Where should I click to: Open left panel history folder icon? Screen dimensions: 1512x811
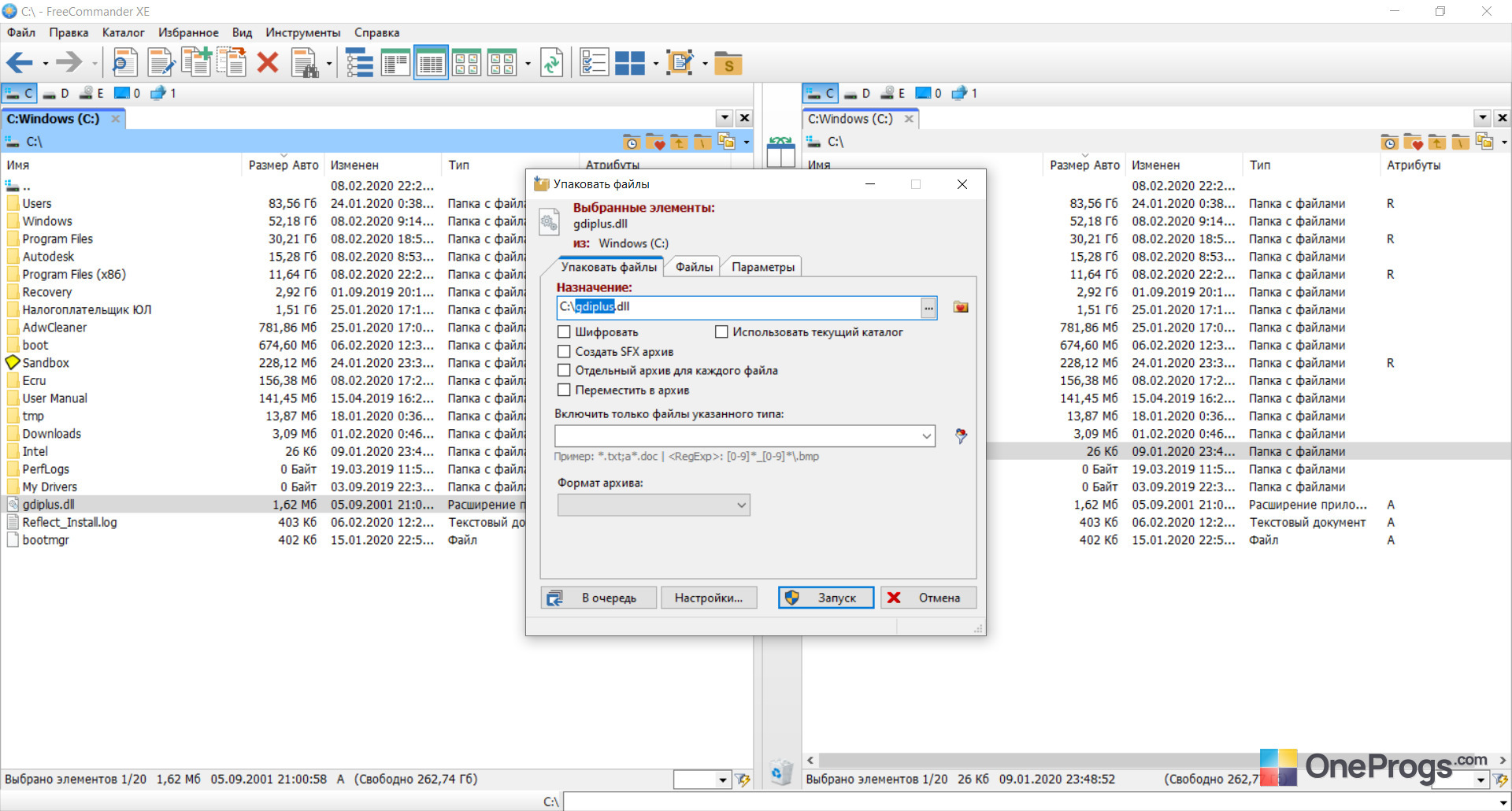coord(632,143)
